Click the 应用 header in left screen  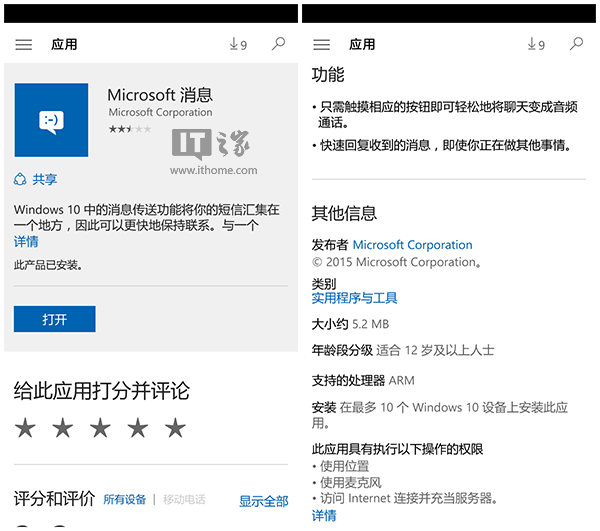tap(64, 44)
